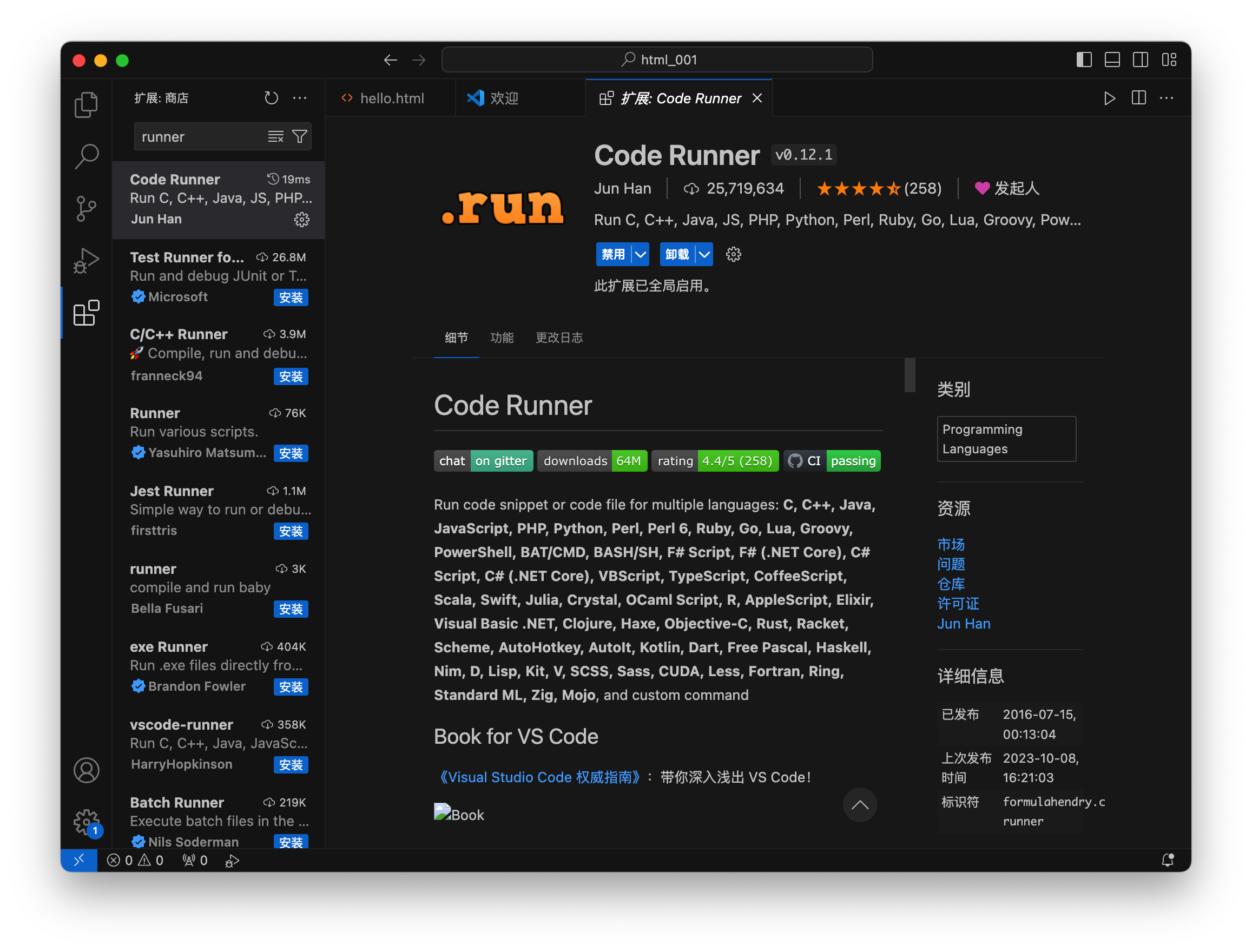This screenshot has width=1252, height=952.
Task: Click the chat on gitter badge
Action: pyautogui.click(x=483, y=461)
